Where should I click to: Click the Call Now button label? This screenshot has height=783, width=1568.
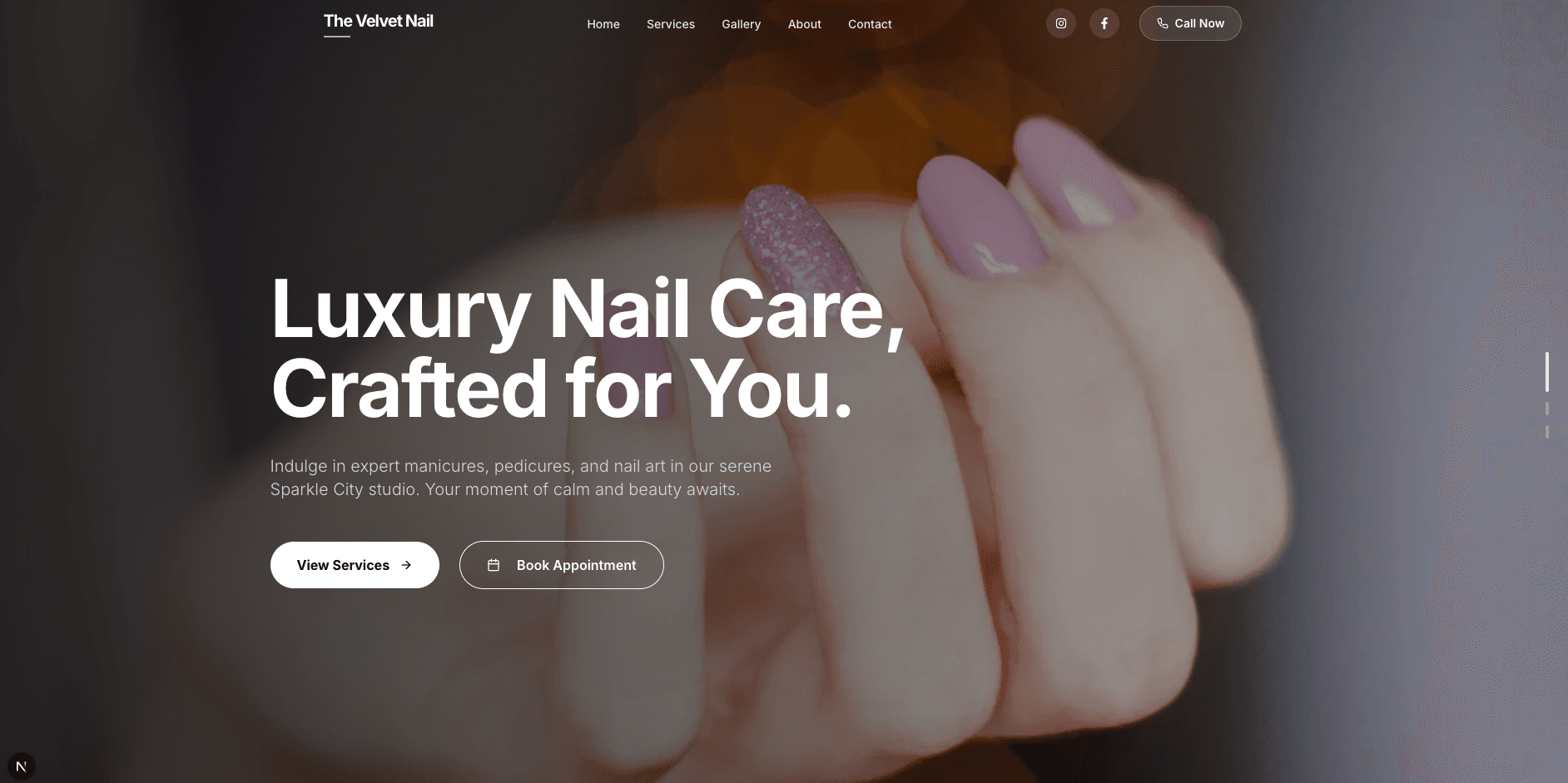(x=1199, y=23)
